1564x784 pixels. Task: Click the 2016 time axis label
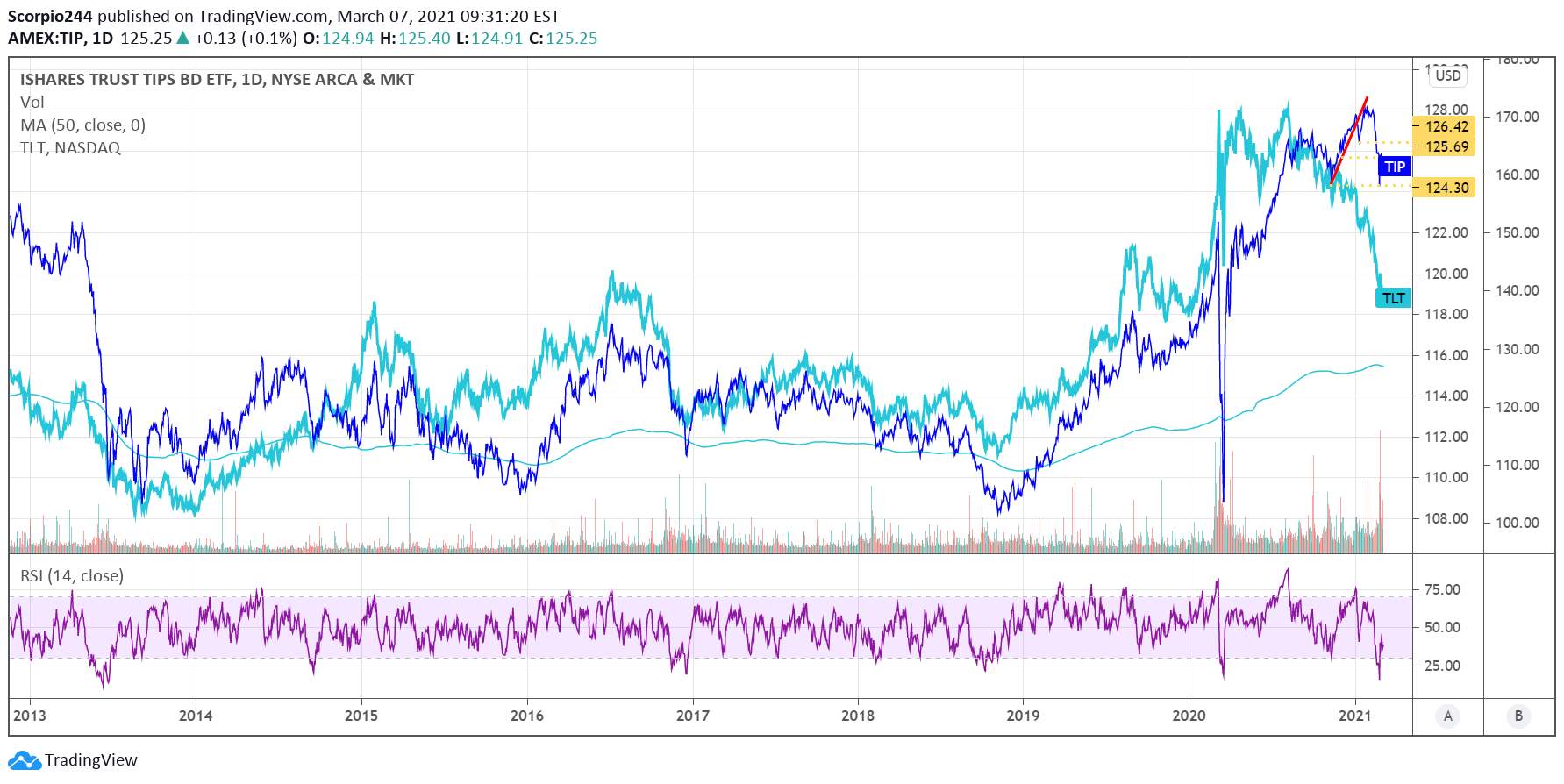pyautogui.click(x=526, y=716)
